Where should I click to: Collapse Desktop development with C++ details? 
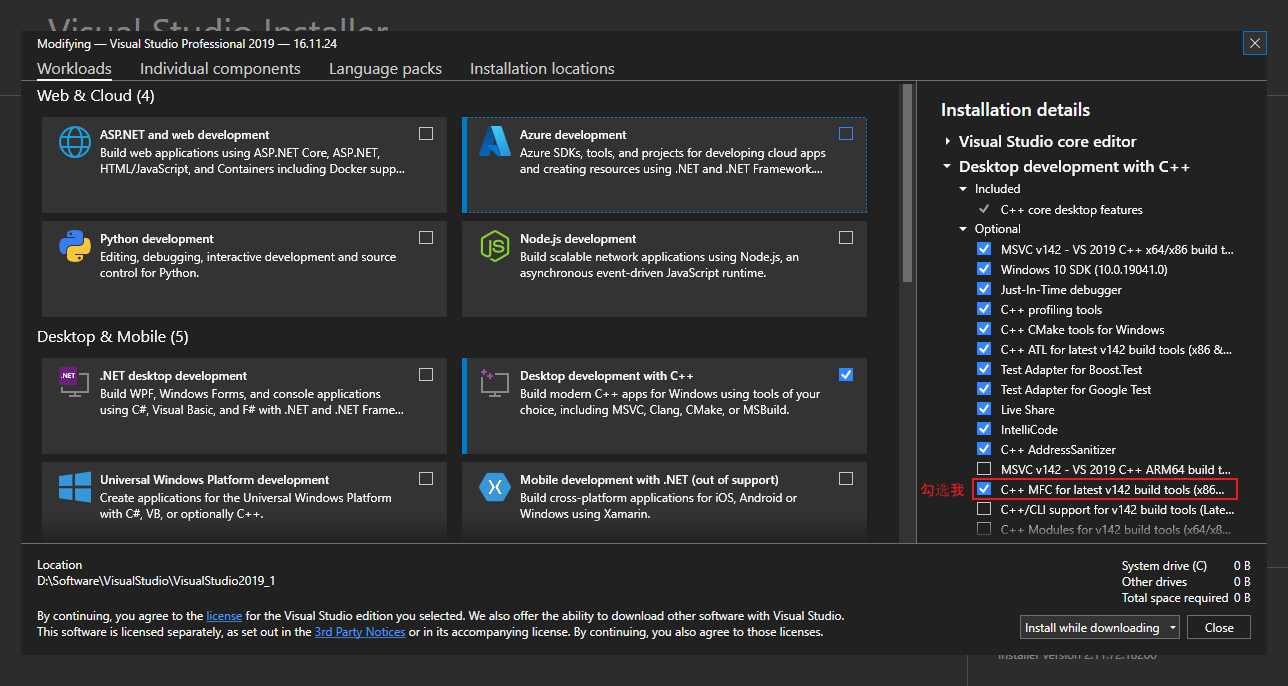[x=947, y=167]
